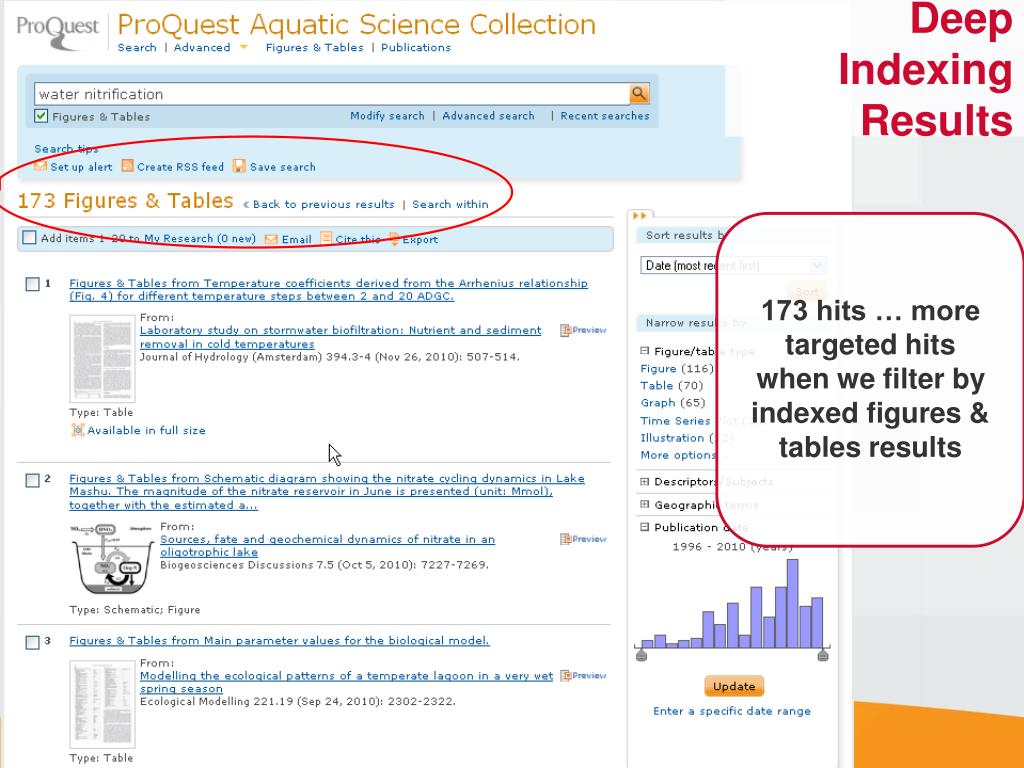Click the Export icon in results toolbar
Screen dimensions: 1024x768
tap(394, 239)
